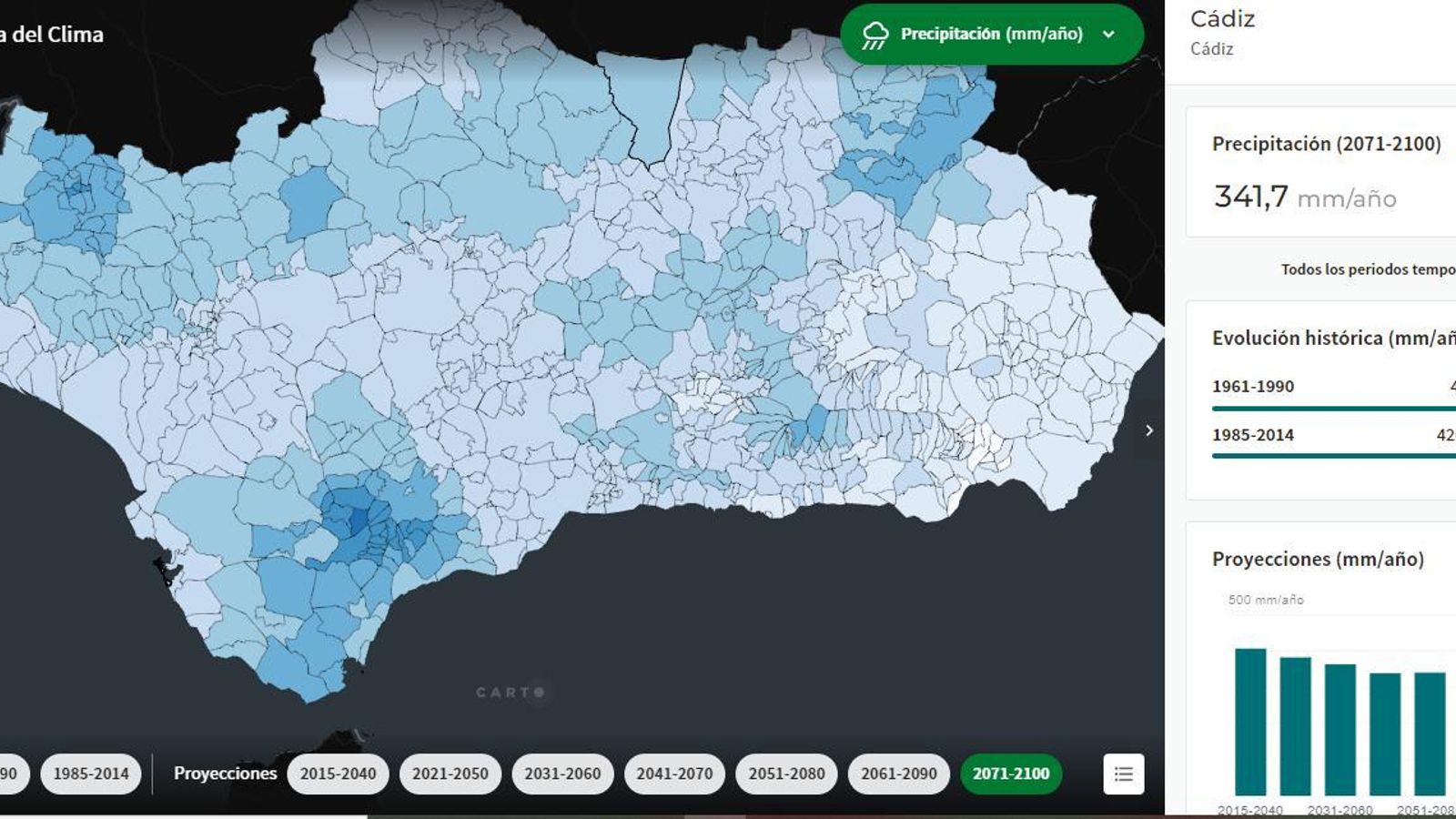
Task: Open the Precipitación (mm/año) variable dropdown
Action: [991, 35]
